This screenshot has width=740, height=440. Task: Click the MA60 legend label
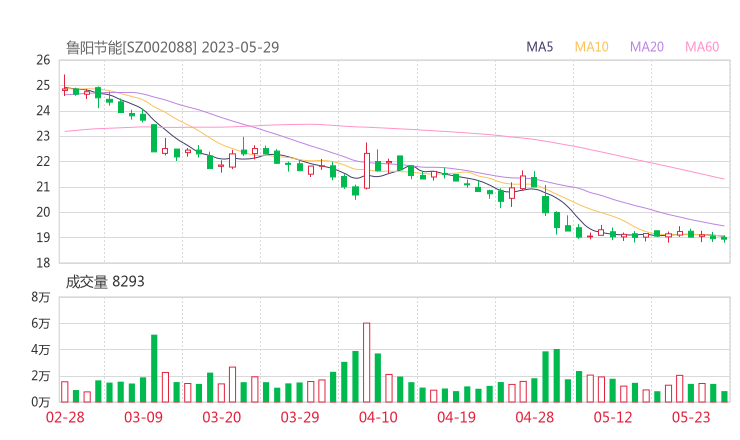pos(702,47)
